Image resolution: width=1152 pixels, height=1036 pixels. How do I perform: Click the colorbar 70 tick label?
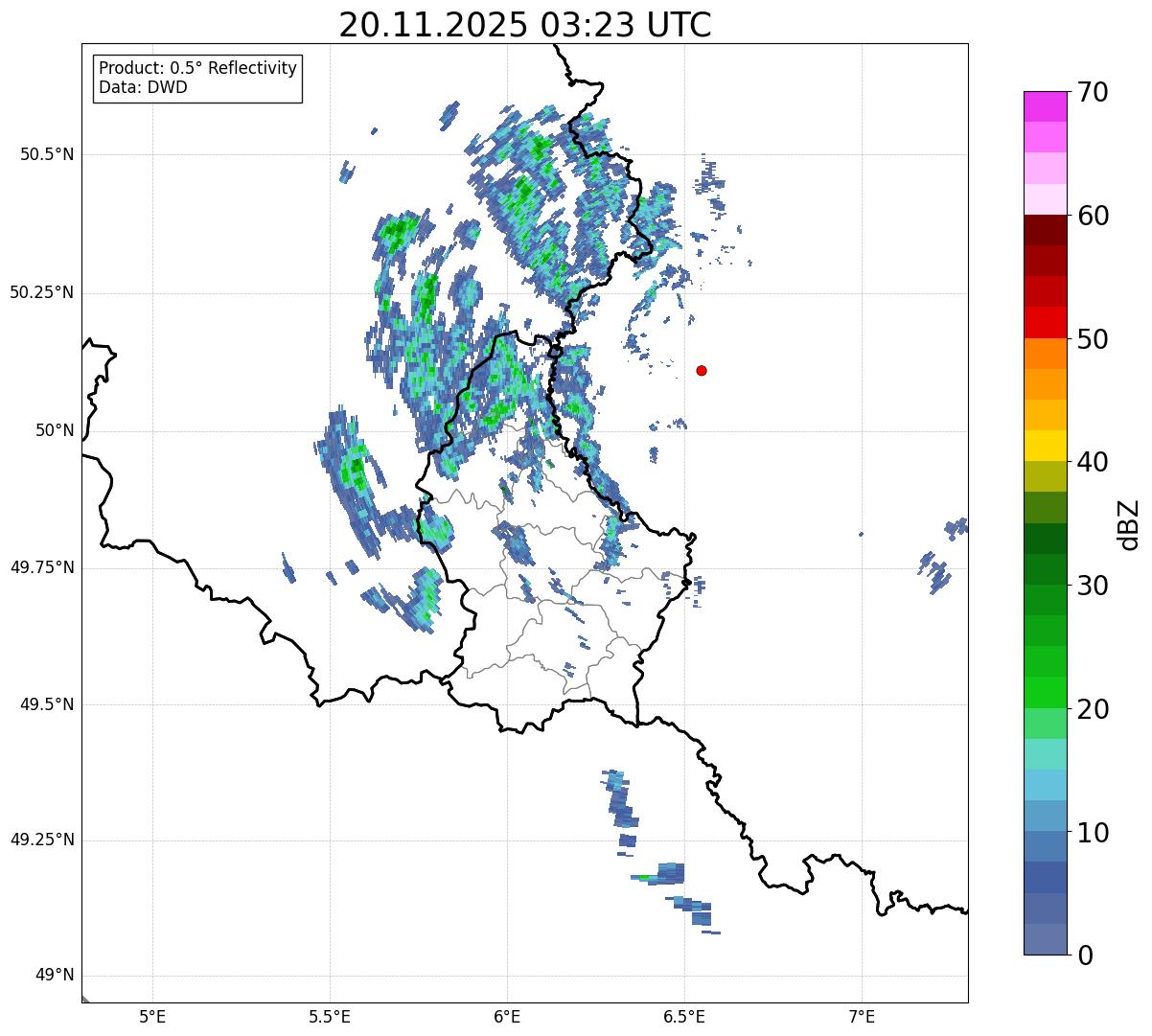(1093, 92)
